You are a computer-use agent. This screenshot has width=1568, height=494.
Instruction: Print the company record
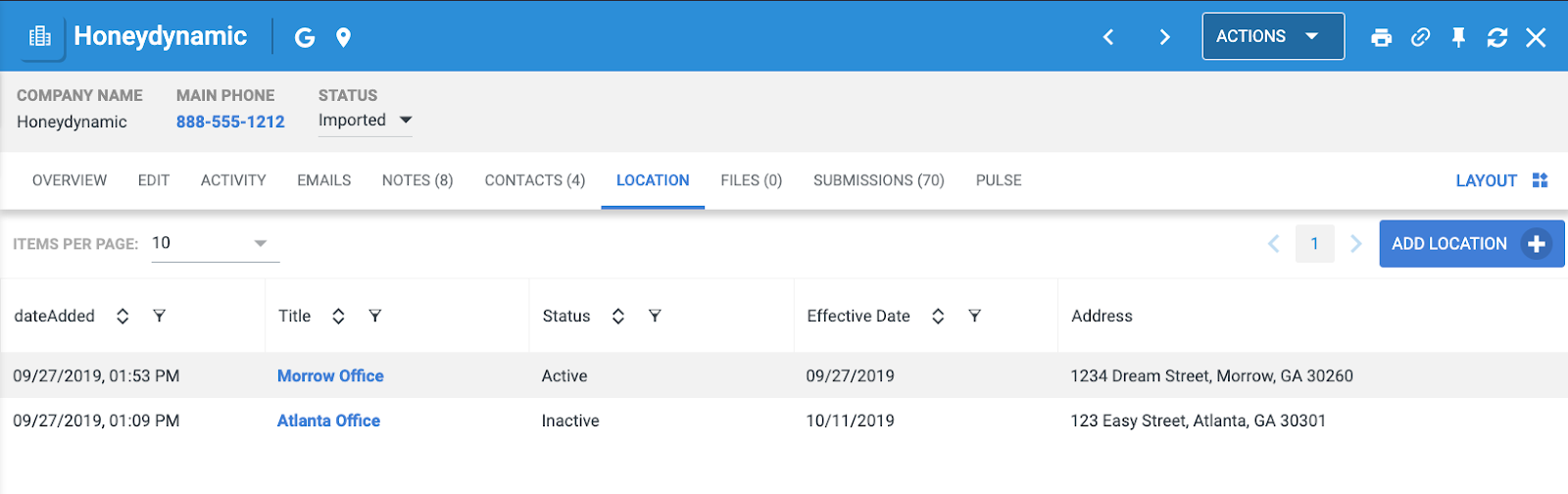1381,37
